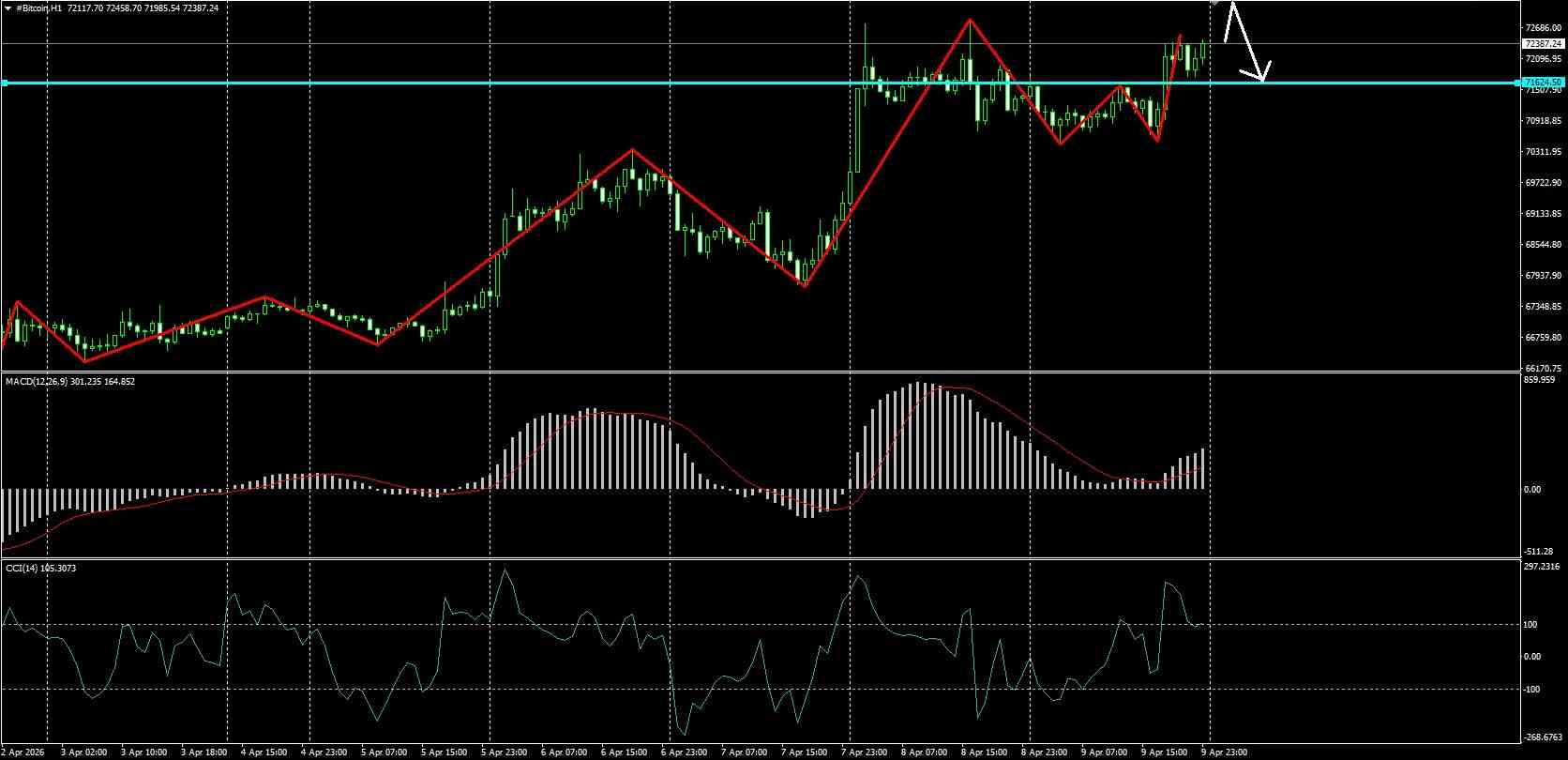1568x760 pixels.
Task: Click time axis label 7 Apr 07:00
Action: tap(744, 752)
